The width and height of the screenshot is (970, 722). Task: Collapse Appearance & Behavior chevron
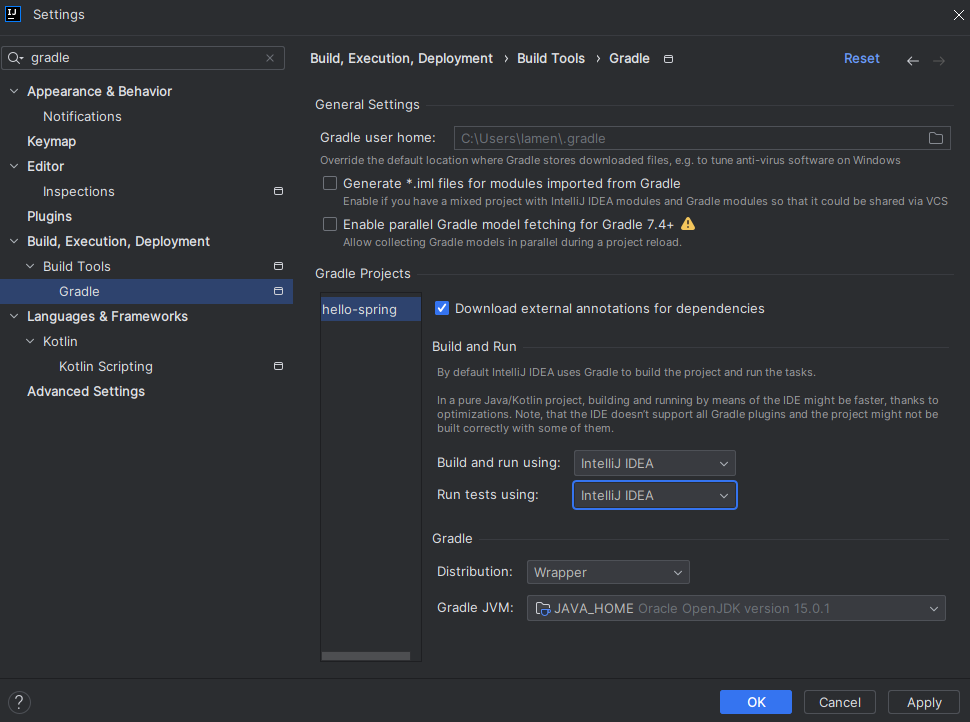pyautogui.click(x=14, y=91)
